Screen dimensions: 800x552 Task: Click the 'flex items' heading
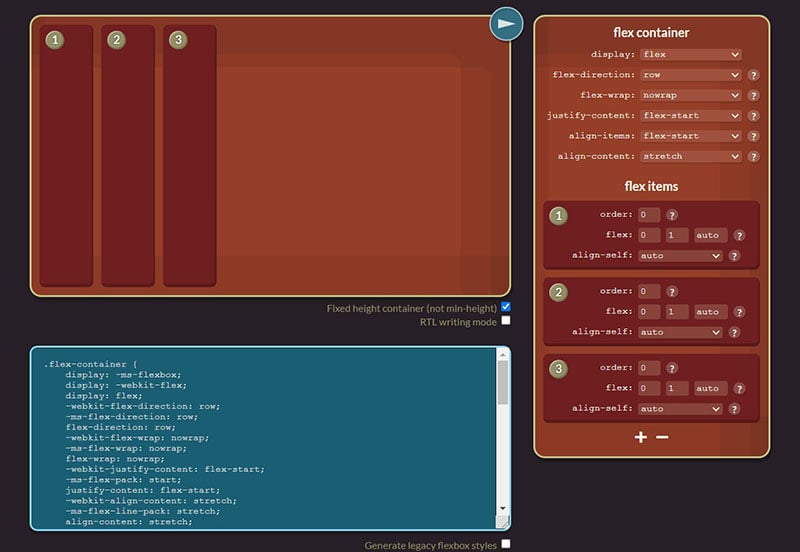point(651,186)
